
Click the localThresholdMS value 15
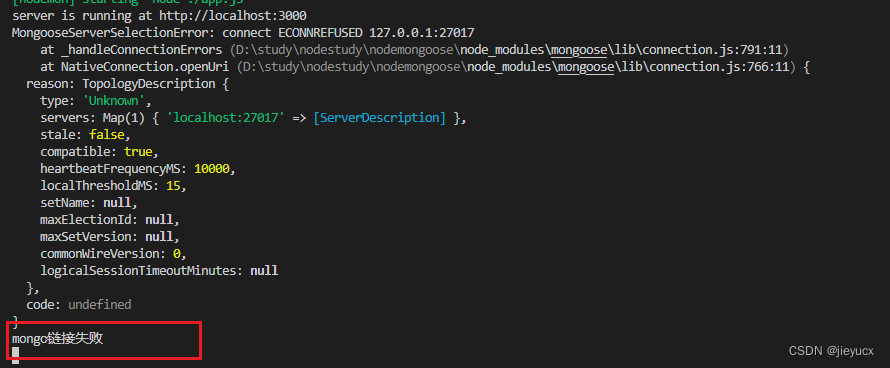point(173,186)
